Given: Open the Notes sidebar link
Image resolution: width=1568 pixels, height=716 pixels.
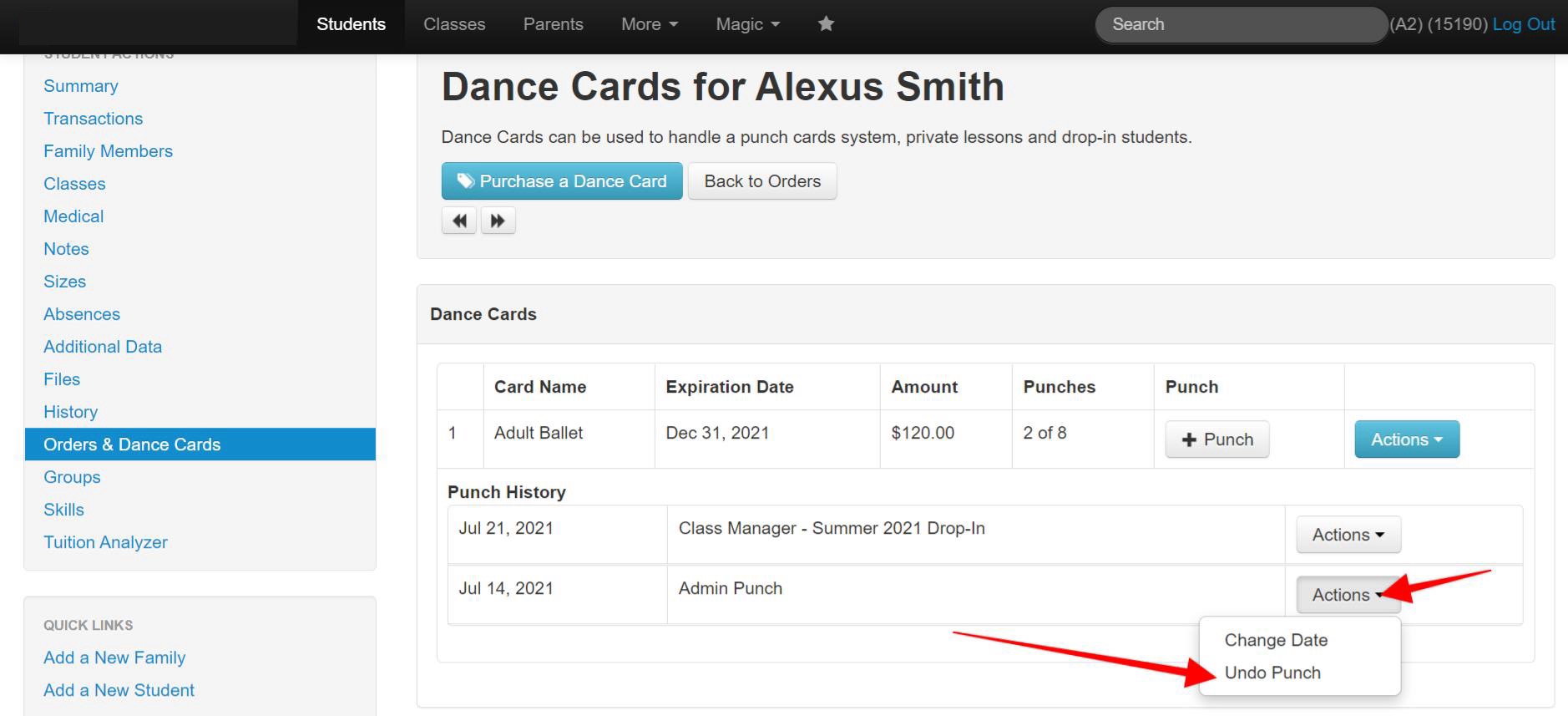Looking at the screenshot, I should pyautogui.click(x=66, y=249).
